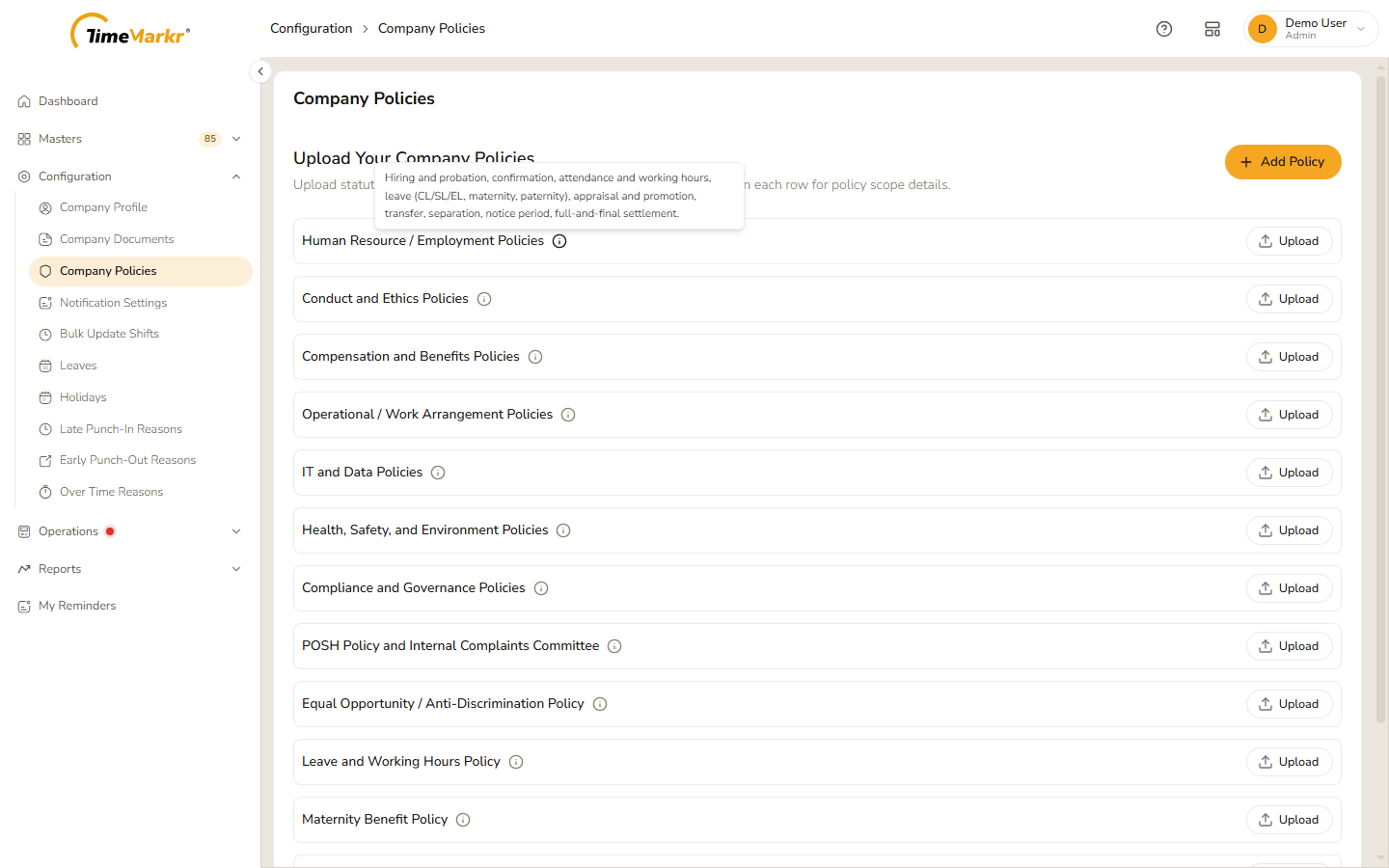
Task: Upload document for Maternity Benefit Policy
Action: click(x=1290, y=820)
